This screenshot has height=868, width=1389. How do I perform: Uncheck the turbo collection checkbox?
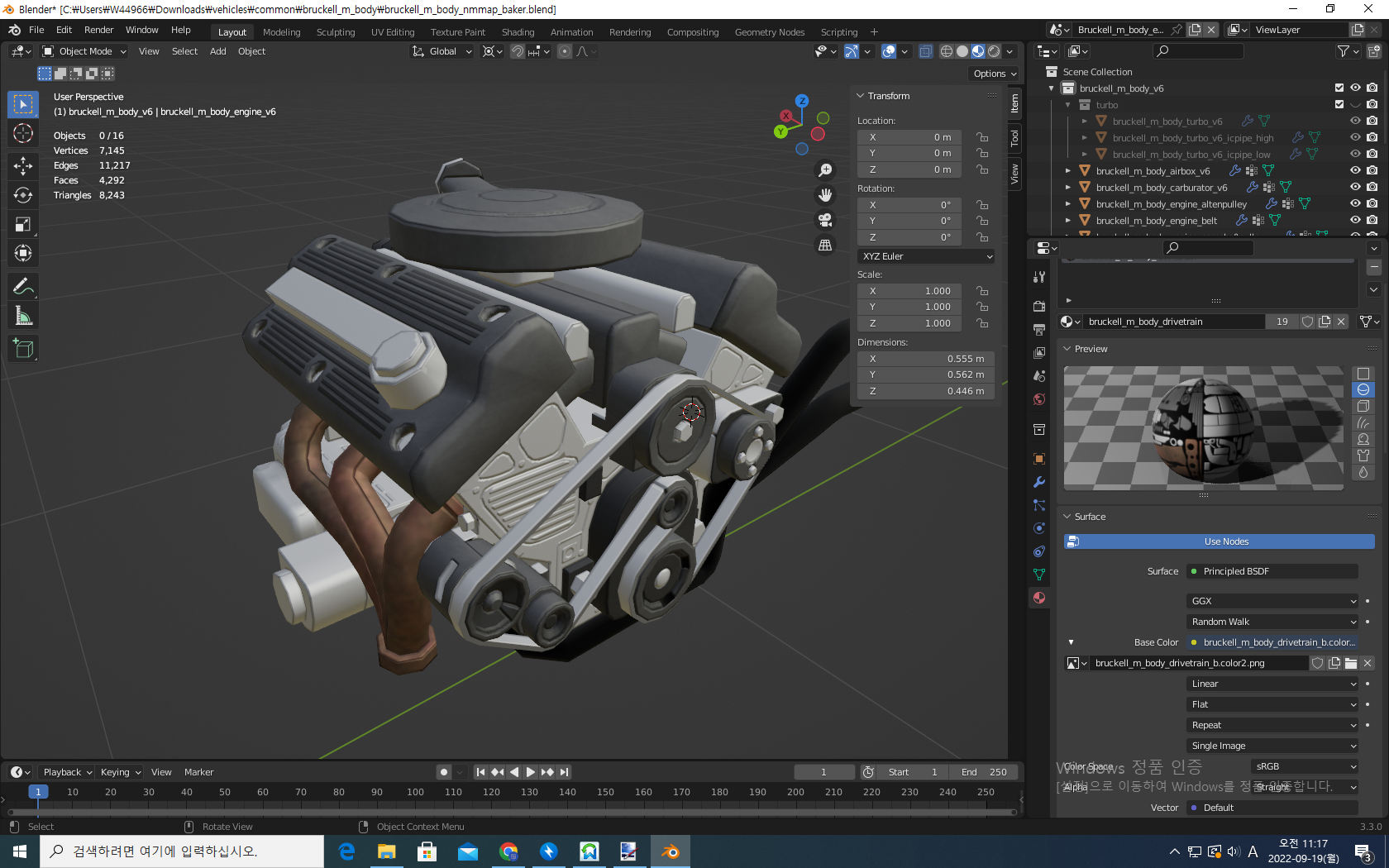(1339, 105)
